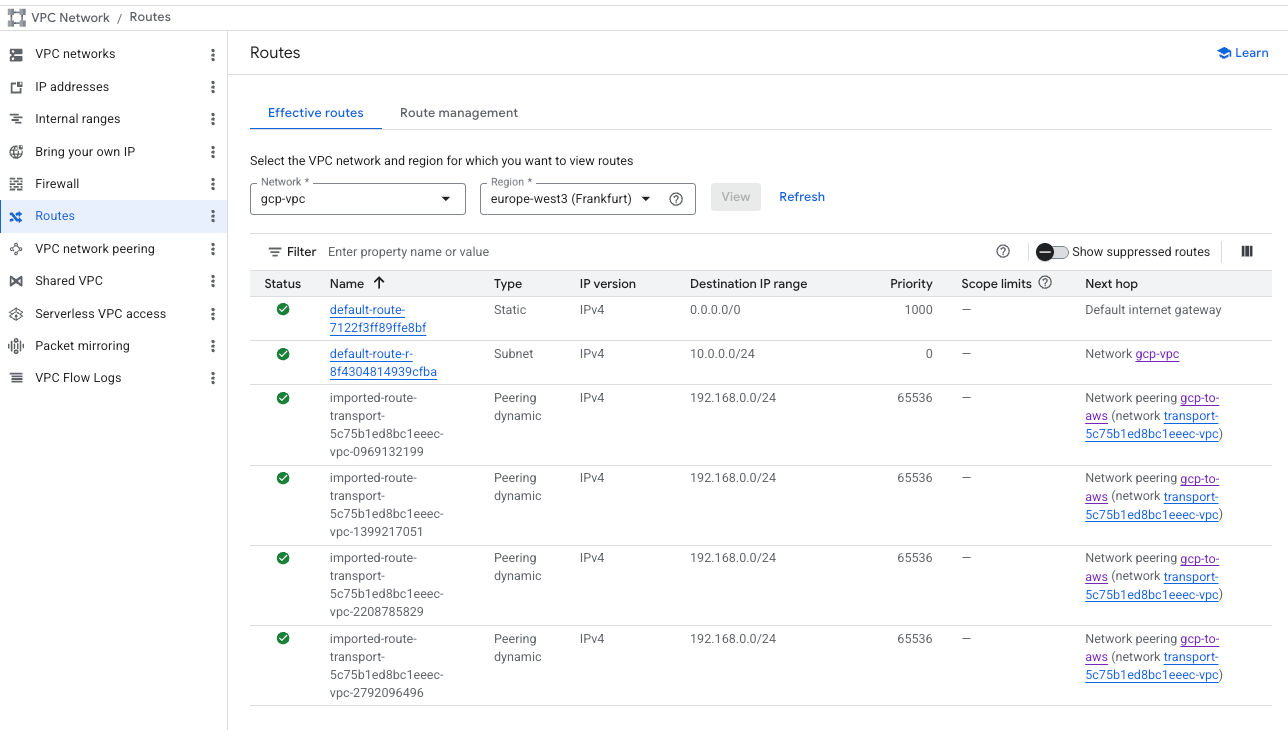Sort the table by the Name column arrow
The width and height of the screenshot is (1288, 730).
point(379,283)
